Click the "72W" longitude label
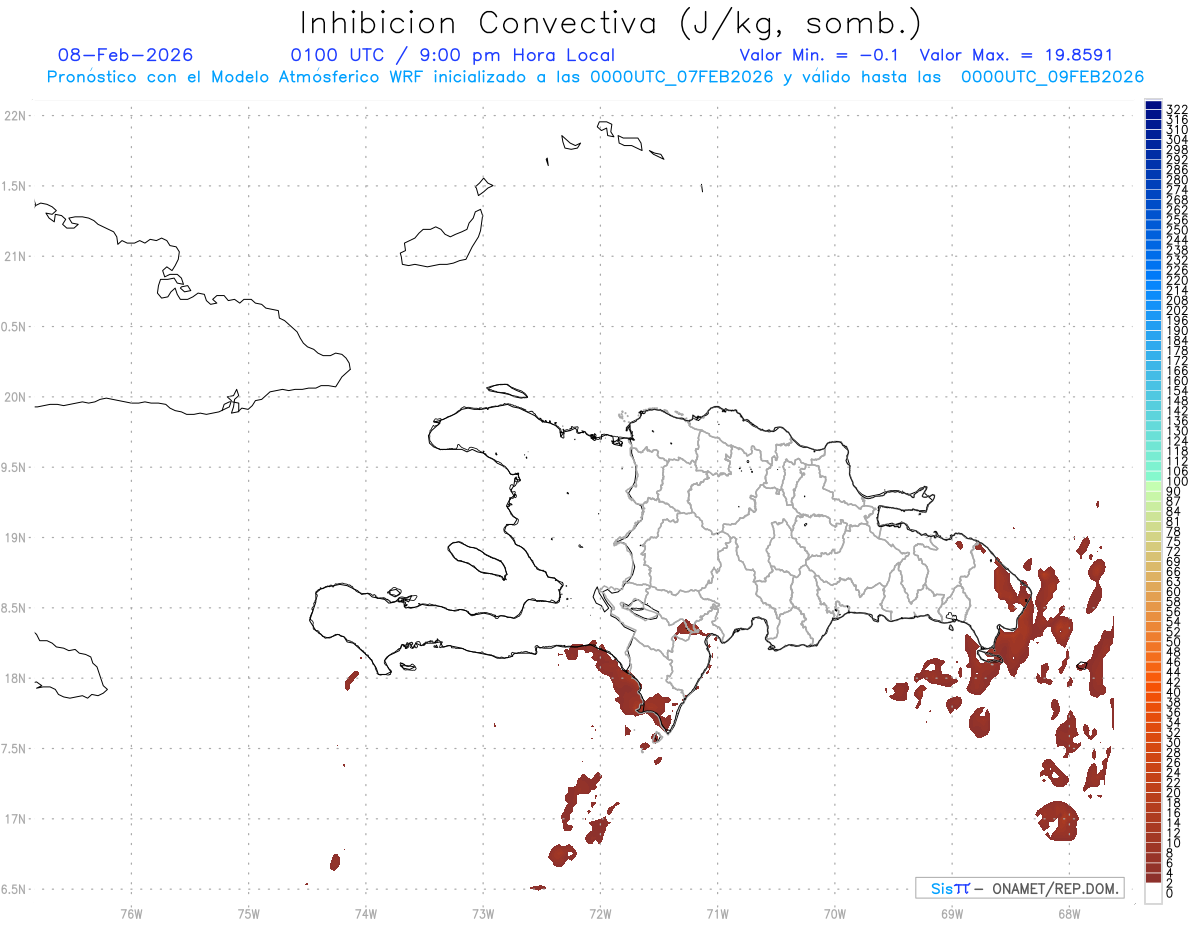 tap(600, 913)
